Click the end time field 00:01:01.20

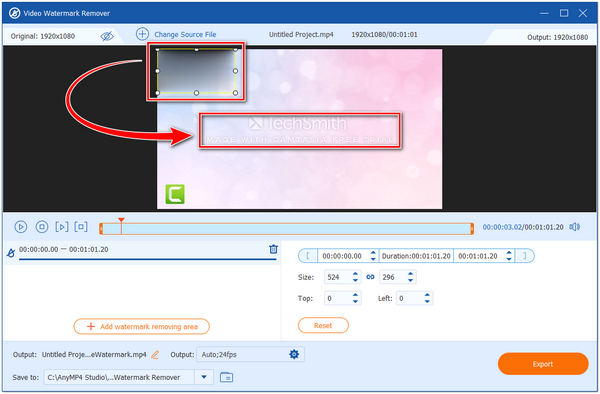coord(478,256)
